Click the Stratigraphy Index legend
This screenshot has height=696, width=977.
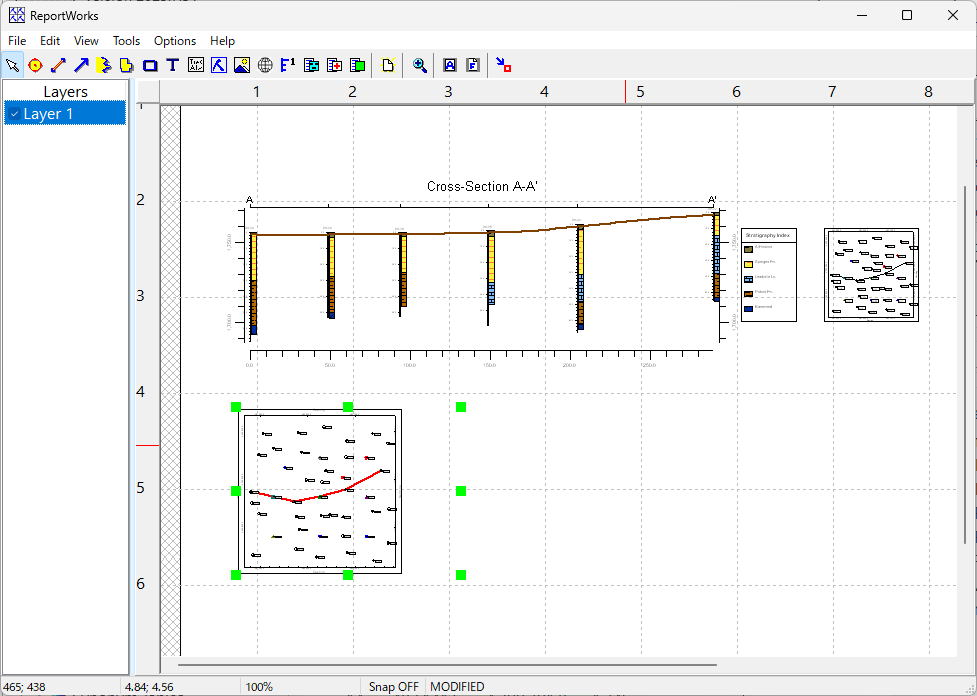pos(768,275)
